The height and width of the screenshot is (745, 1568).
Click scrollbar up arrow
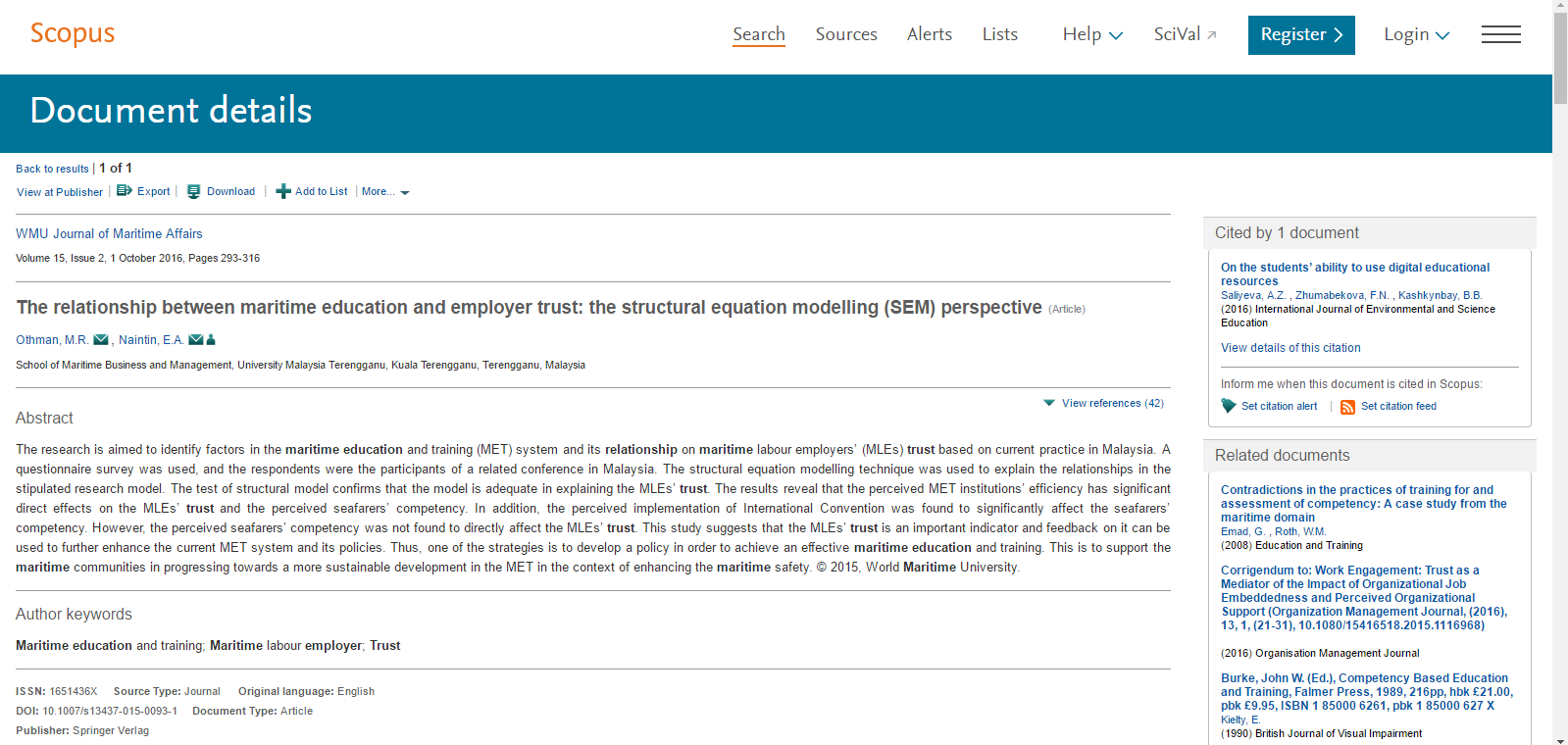(x=1560, y=7)
